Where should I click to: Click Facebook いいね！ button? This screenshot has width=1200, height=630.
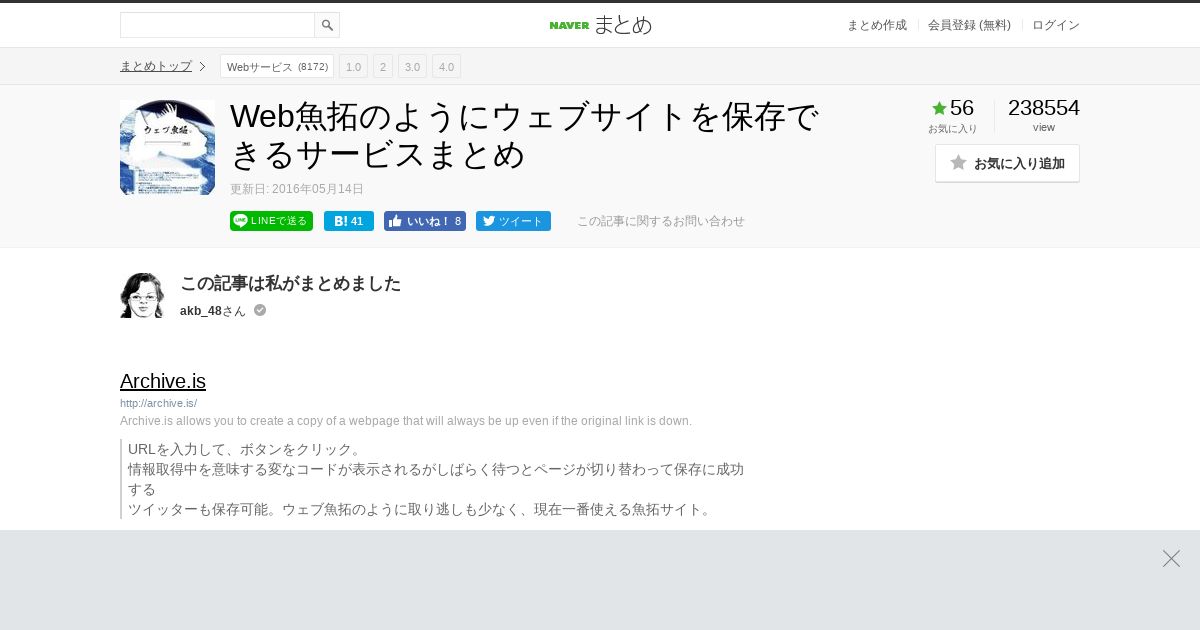click(425, 221)
